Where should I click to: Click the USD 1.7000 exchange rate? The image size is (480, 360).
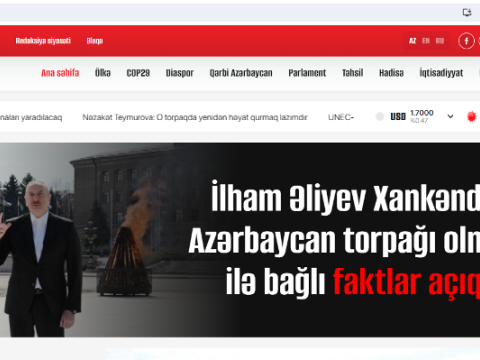point(412,116)
